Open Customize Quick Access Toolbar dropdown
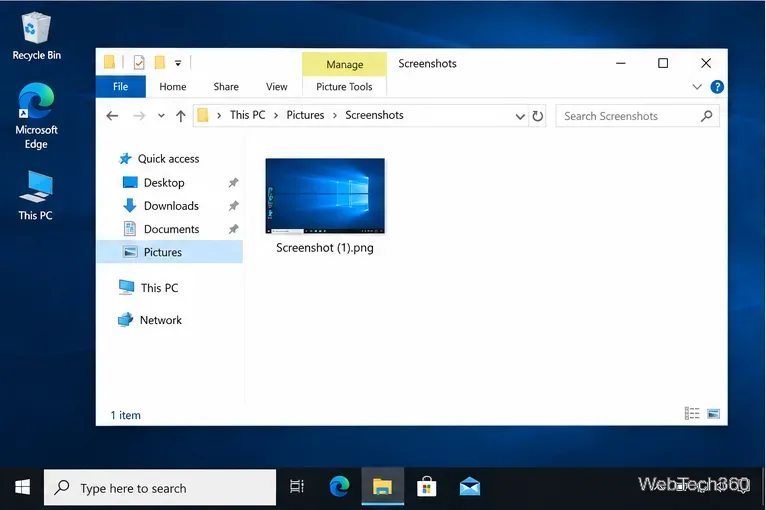 click(x=178, y=63)
